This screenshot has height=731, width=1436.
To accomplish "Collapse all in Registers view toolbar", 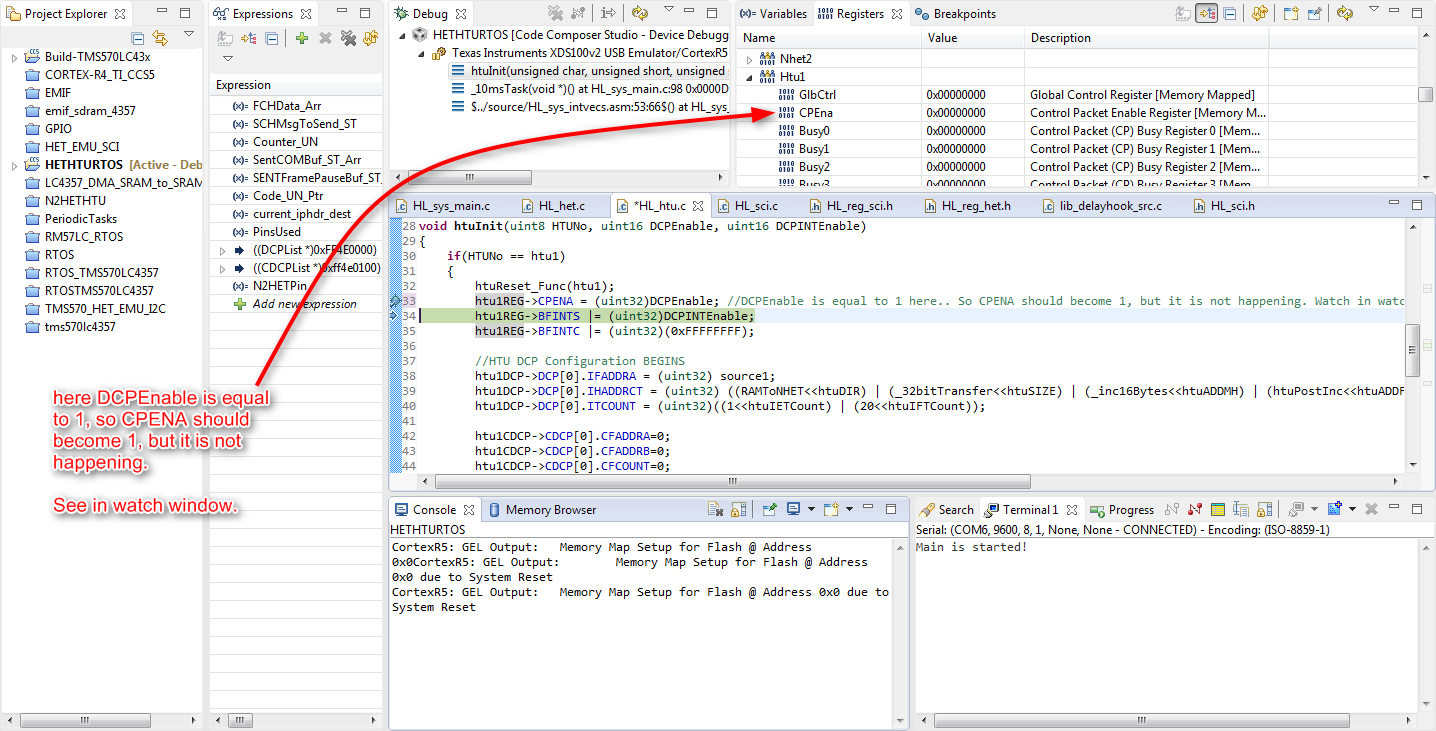I will (x=1229, y=14).
